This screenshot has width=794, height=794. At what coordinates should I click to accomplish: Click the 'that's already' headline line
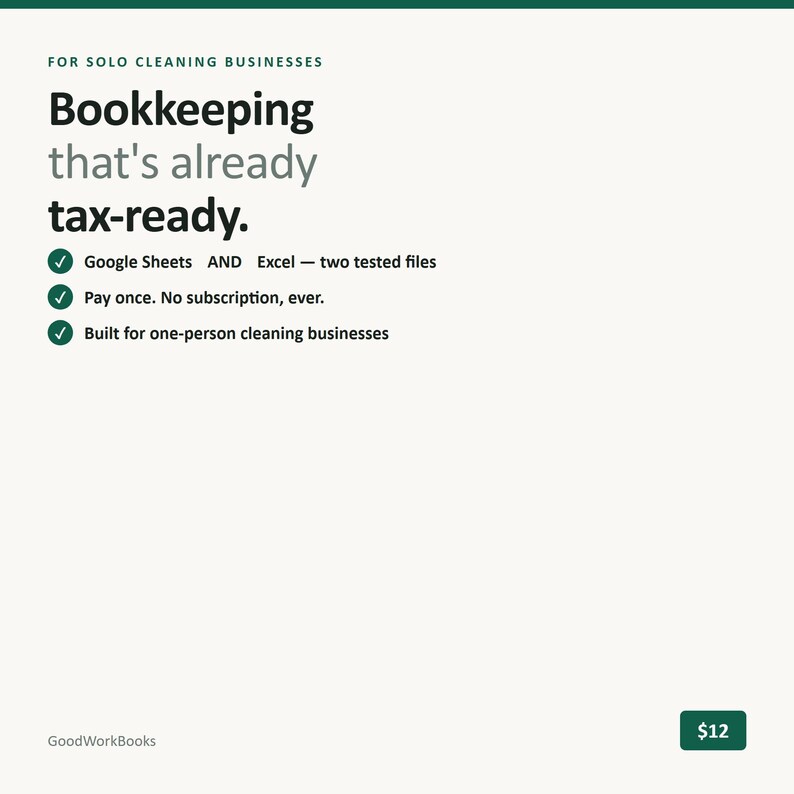tap(183, 163)
